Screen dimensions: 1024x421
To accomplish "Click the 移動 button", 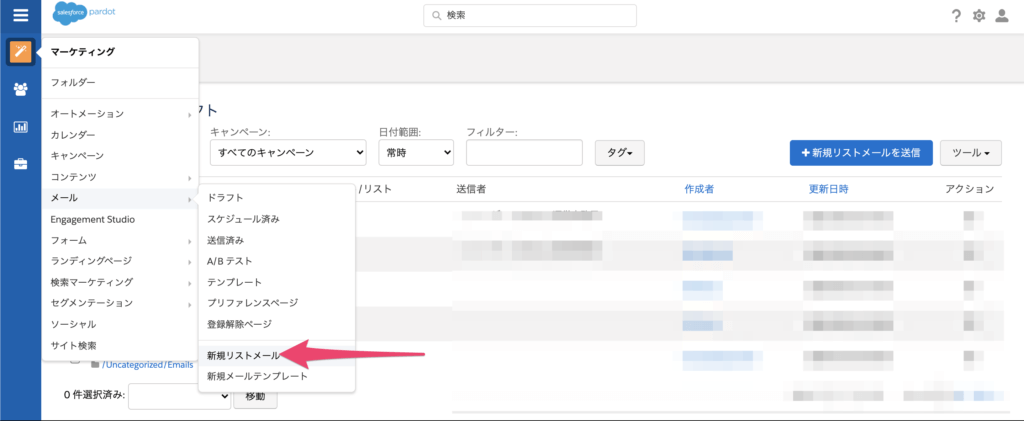I will [255, 396].
